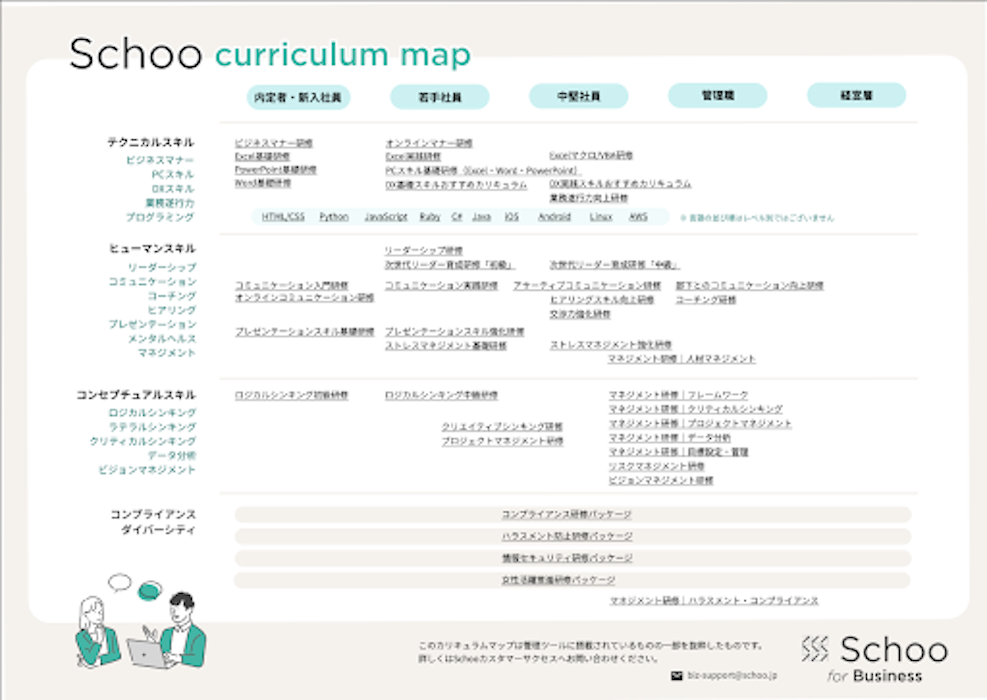Open the DX基礎スキルおすすめカリキュラム link
Image resolution: width=987 pixels, height=700 pixels.
[456, 185]
